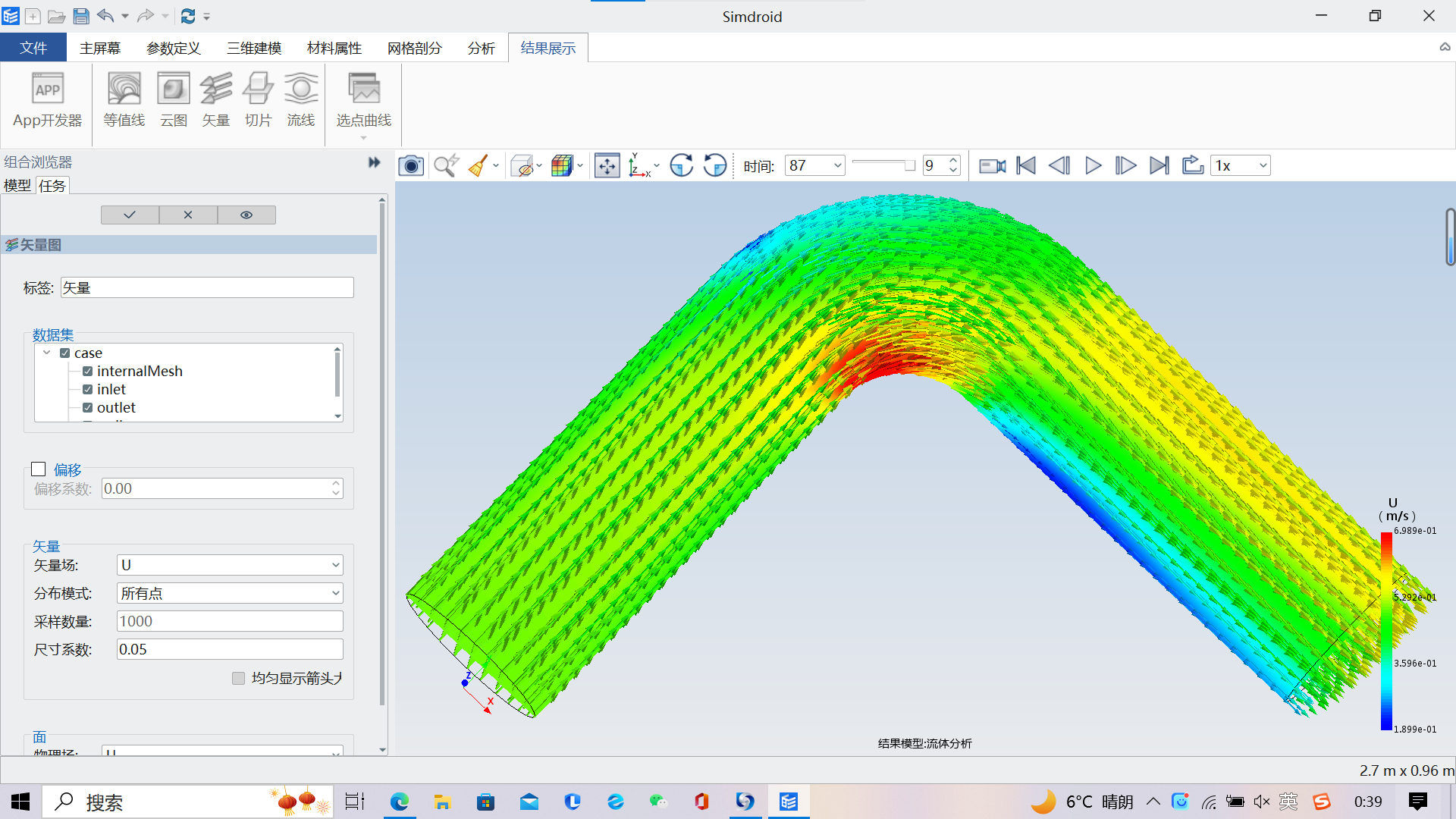This screenshot has height=819, width=1456.
Task: Open the 分布模式 所有点 dropdown
Action: (230, 593)
